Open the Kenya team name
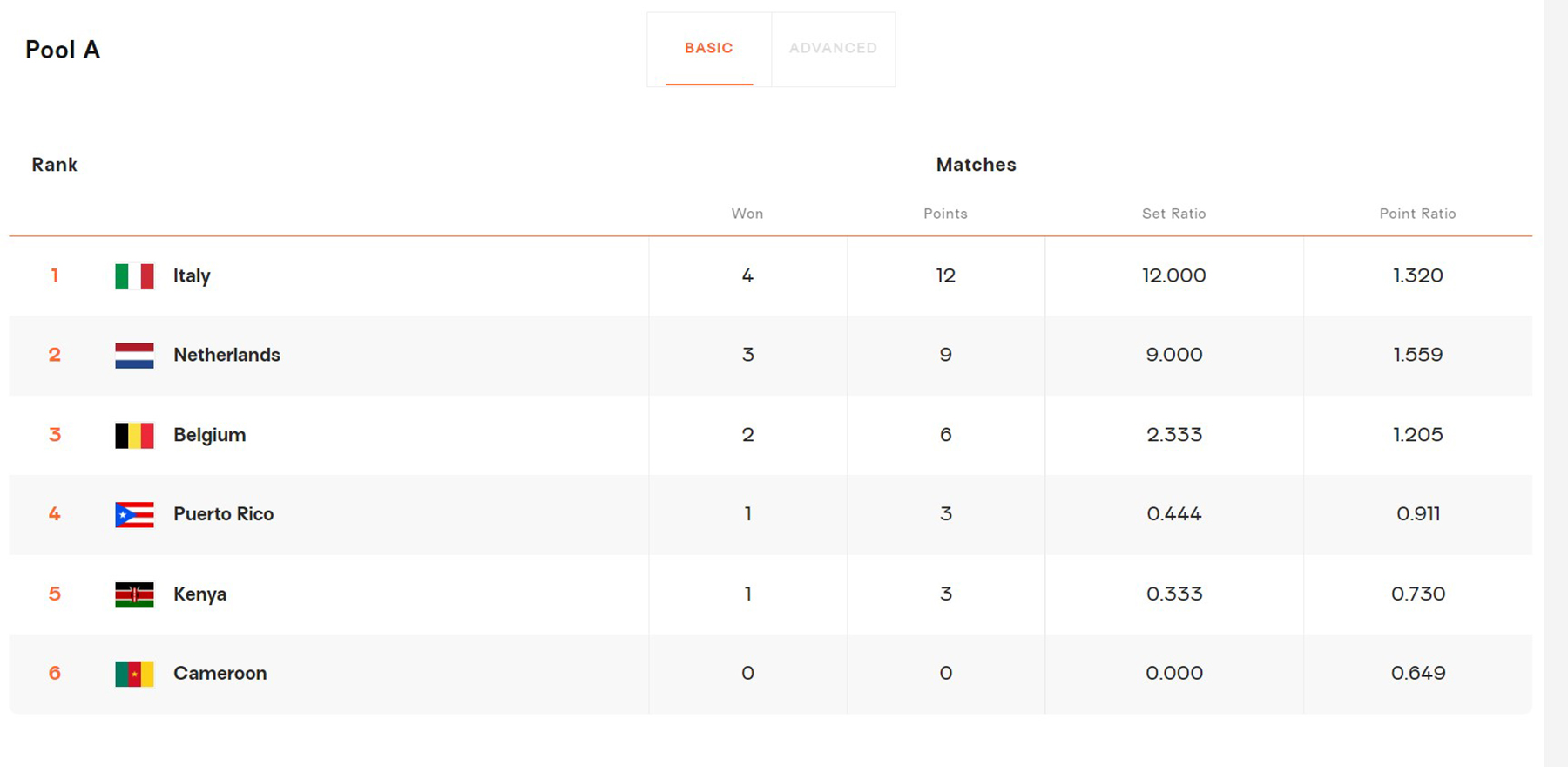 199,594
